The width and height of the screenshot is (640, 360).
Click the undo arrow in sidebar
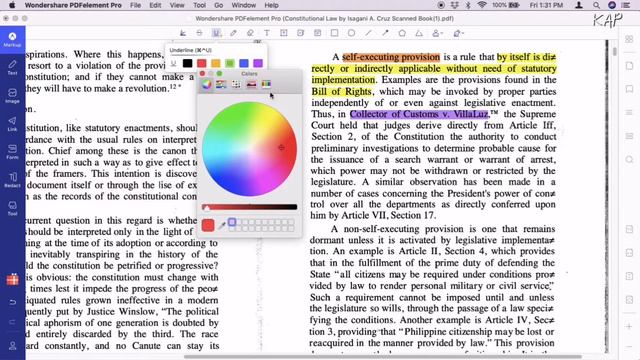(x=12, y=302)
